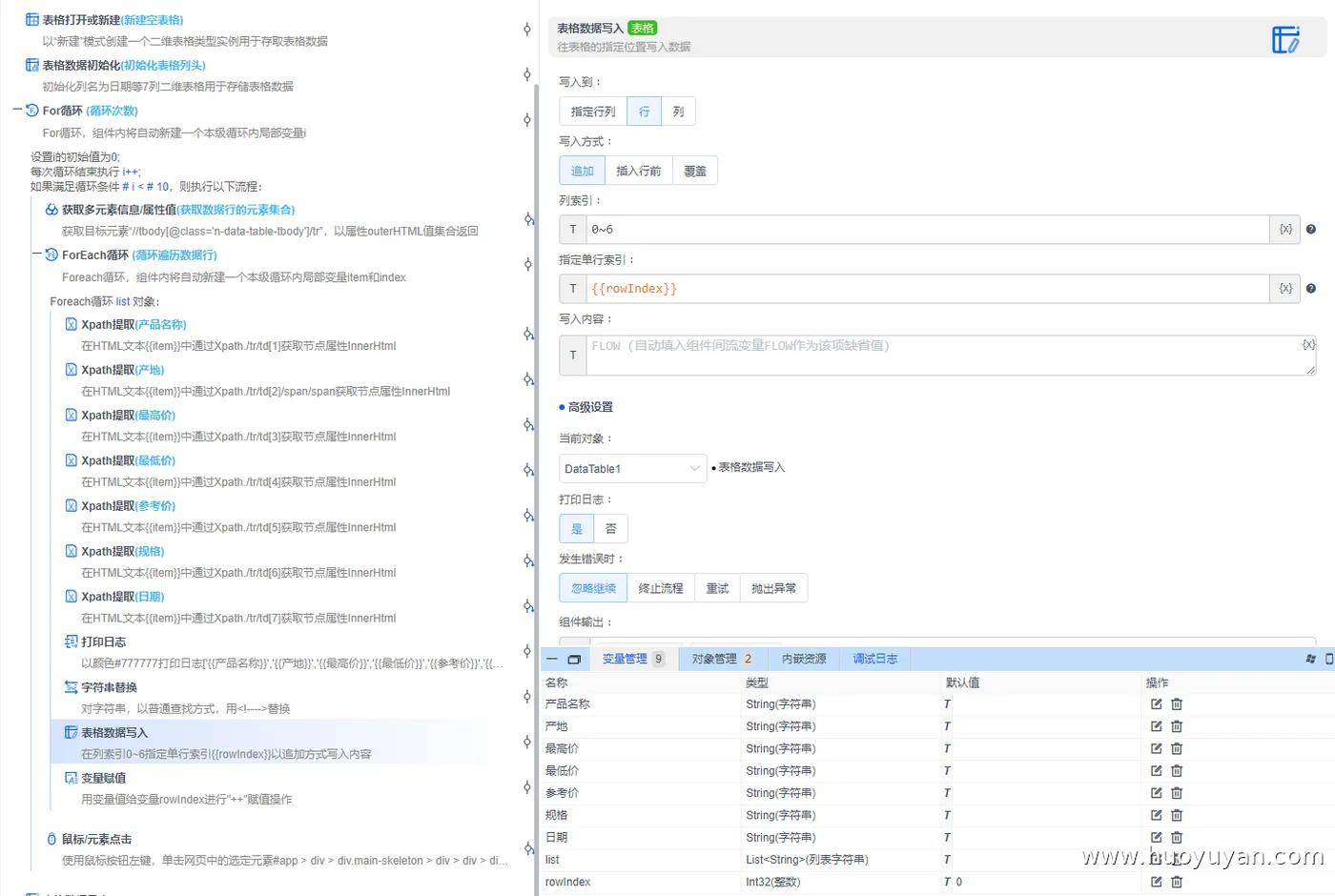Edit the 日期 variable
The image size is (1335, 896).
coord(1156,837)
